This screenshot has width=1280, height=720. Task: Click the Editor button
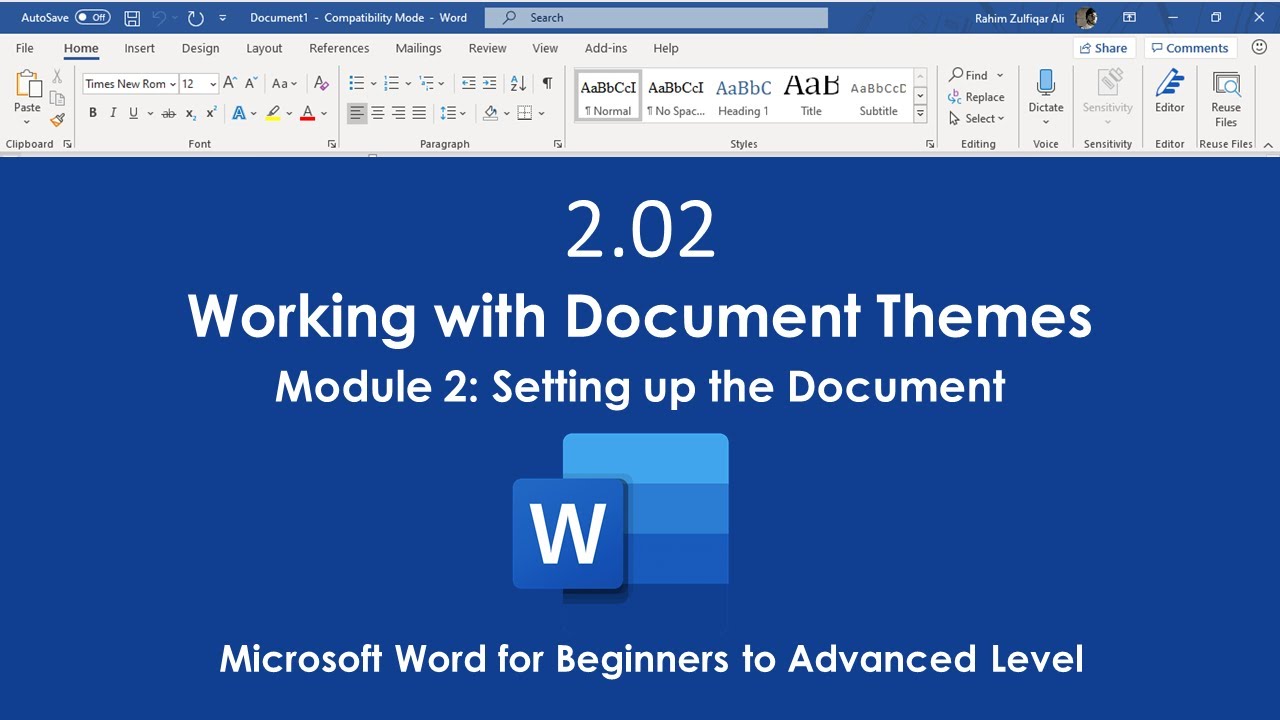(x=1170, y=93)
